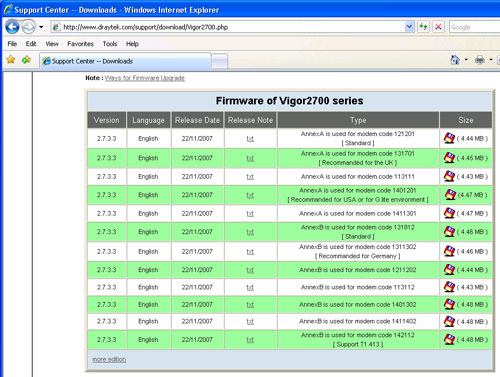
Task: Open release note txt for modem code 131812
Action: pos(250,232)
